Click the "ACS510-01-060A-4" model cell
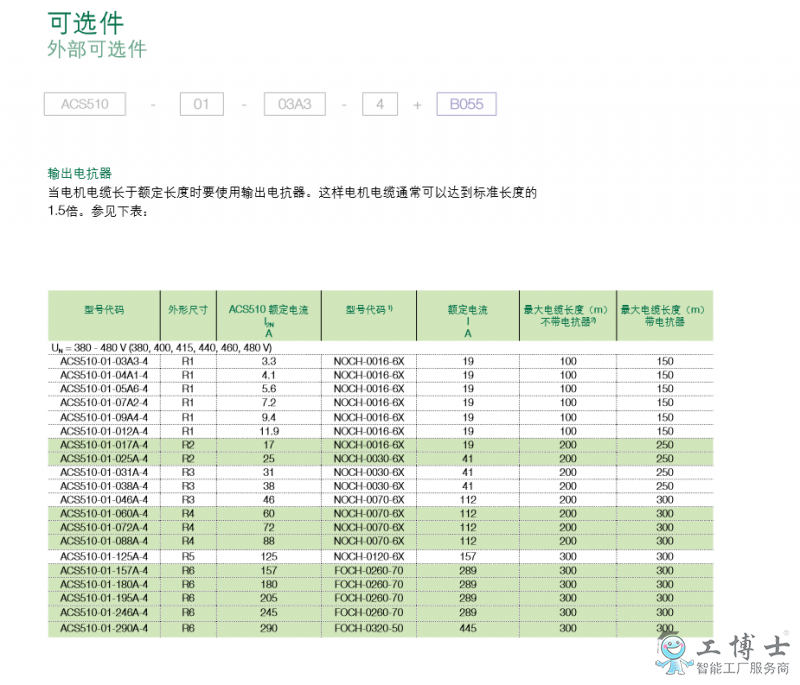The image size is (800, 685). 104,514
